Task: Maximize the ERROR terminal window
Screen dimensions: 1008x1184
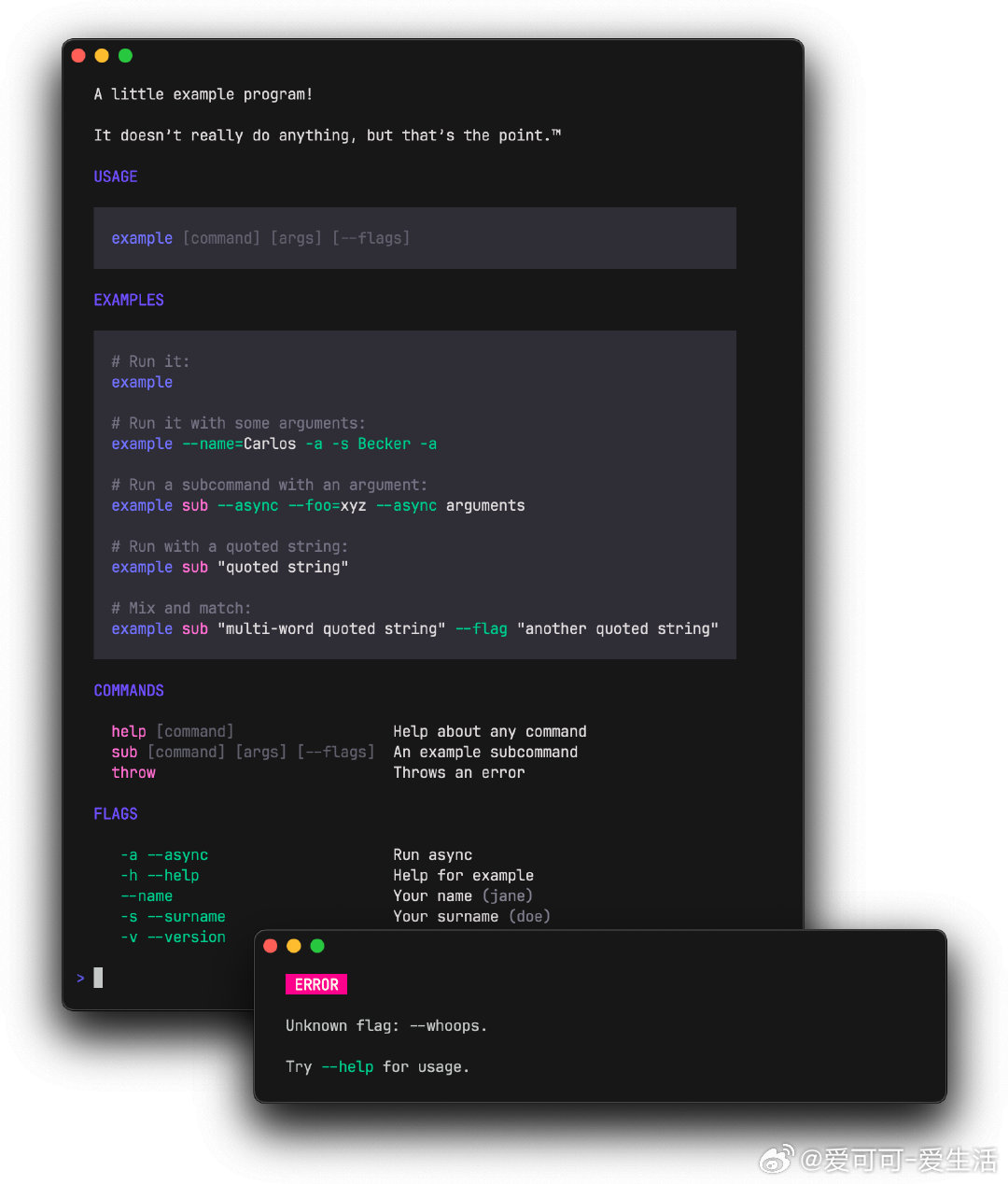Action: (317, 946)
